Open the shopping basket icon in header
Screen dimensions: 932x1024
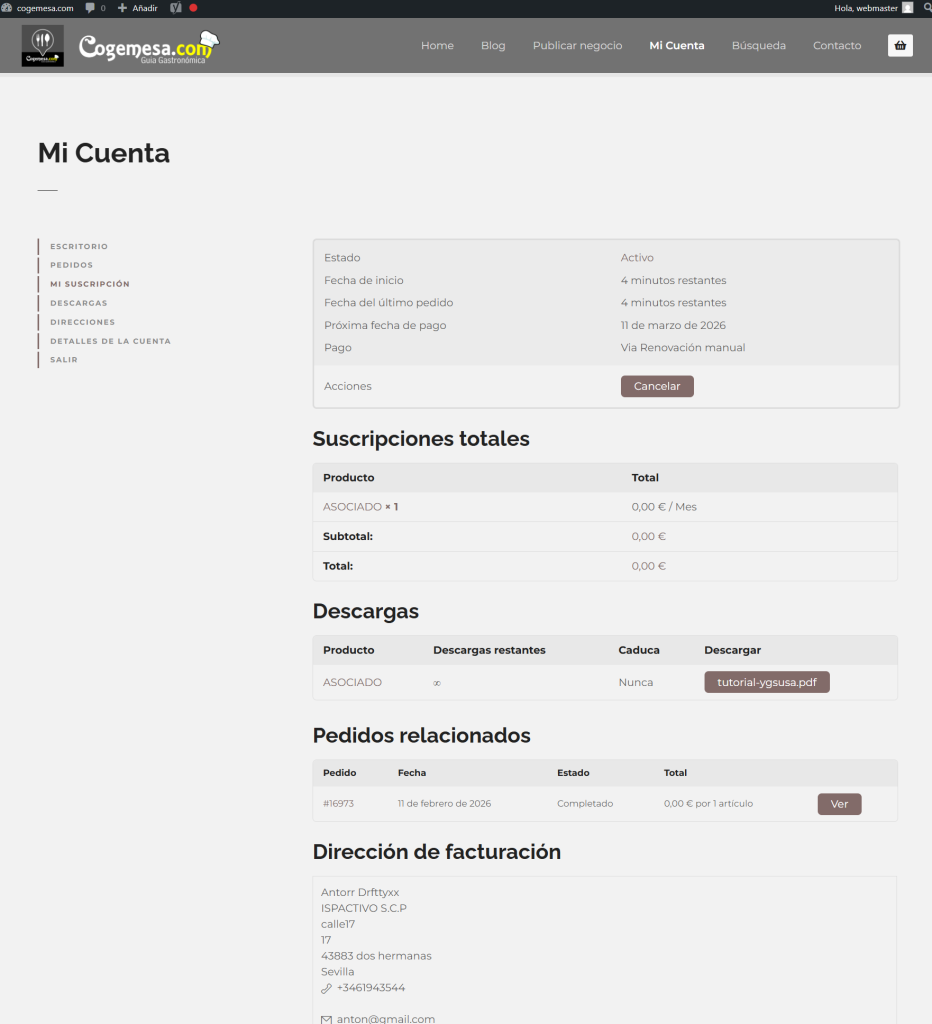(900, 45)
